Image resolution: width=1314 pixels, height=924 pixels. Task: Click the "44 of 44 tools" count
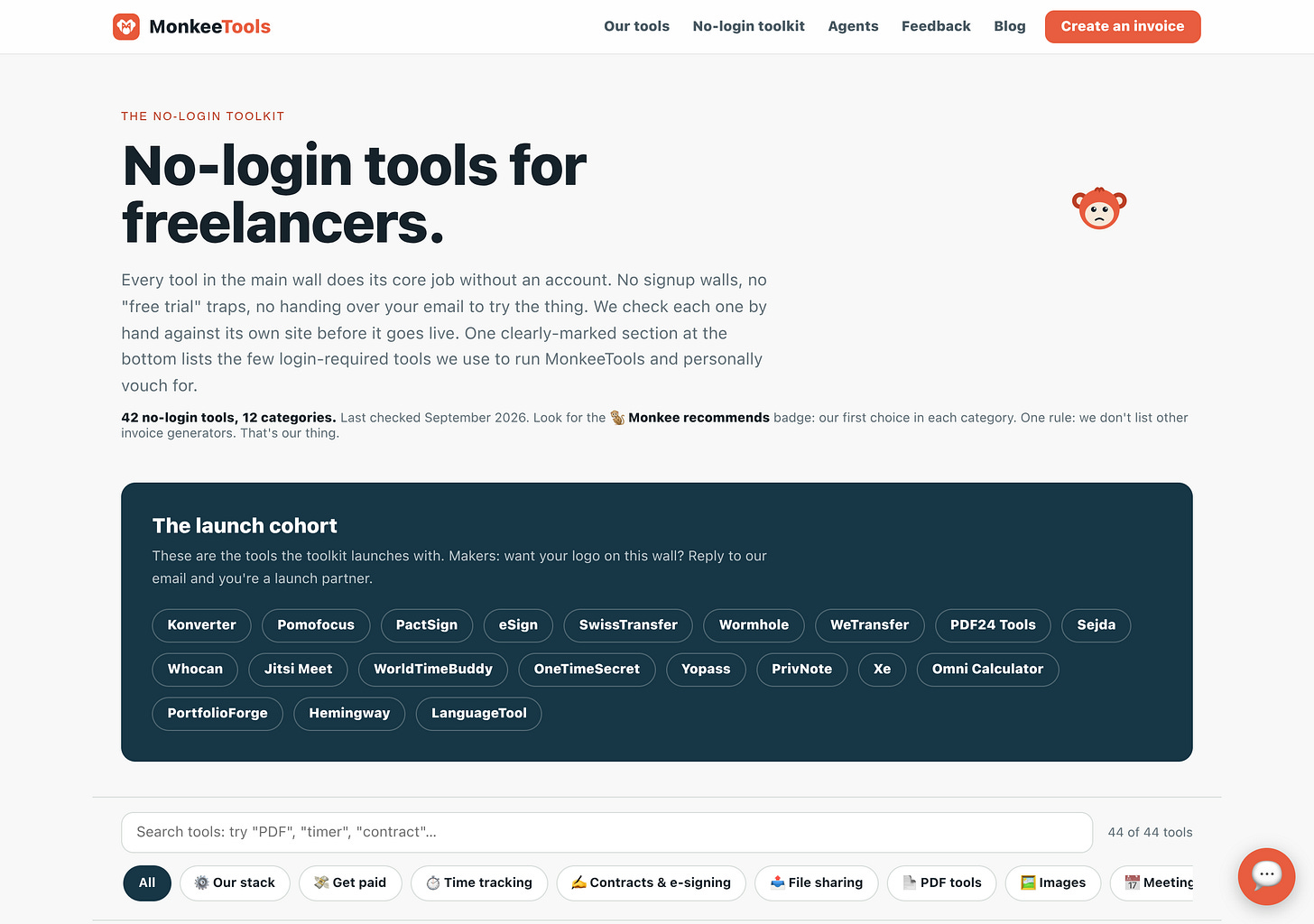pos(1150,832)
